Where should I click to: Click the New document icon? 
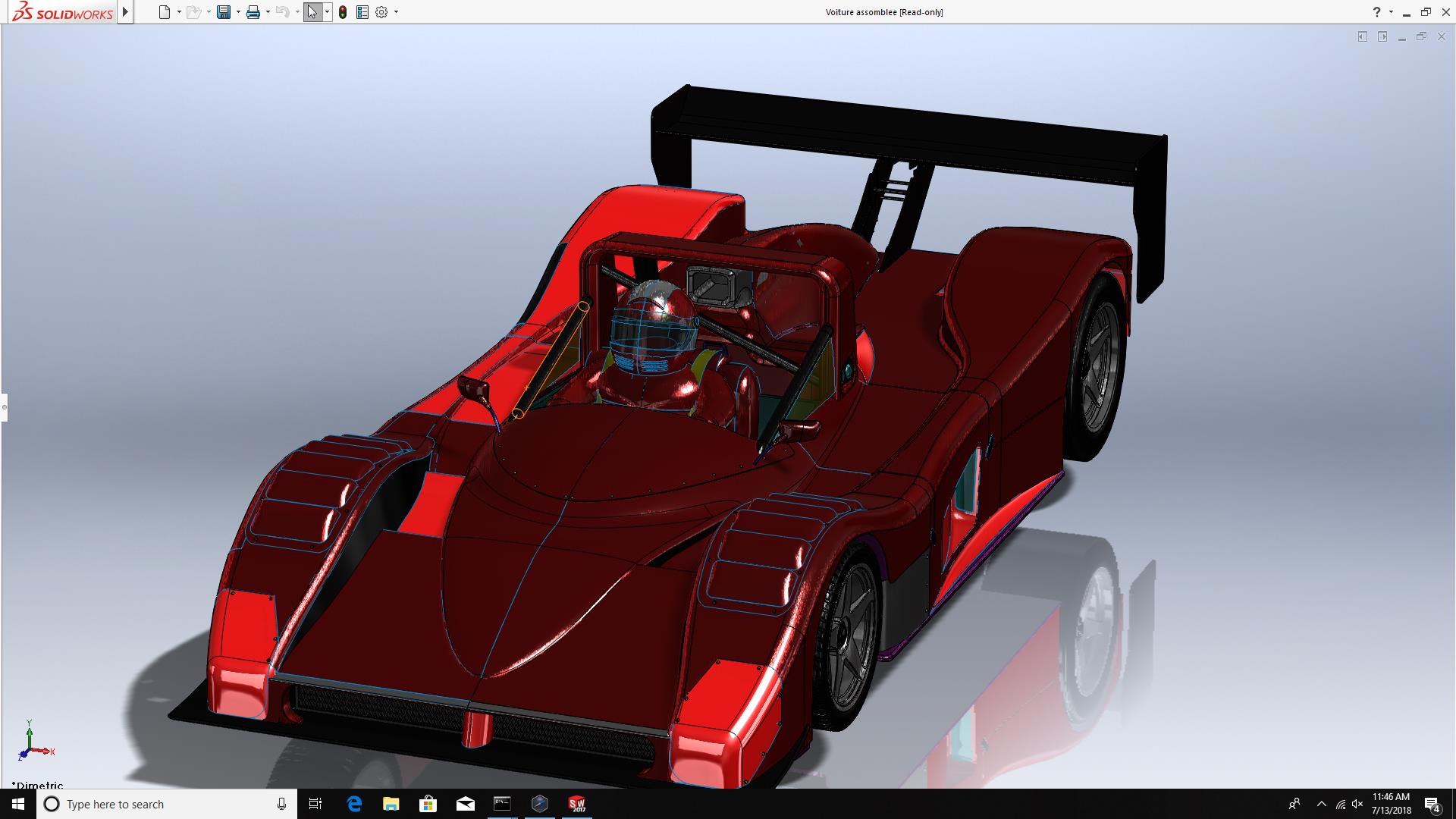(164, 12)
